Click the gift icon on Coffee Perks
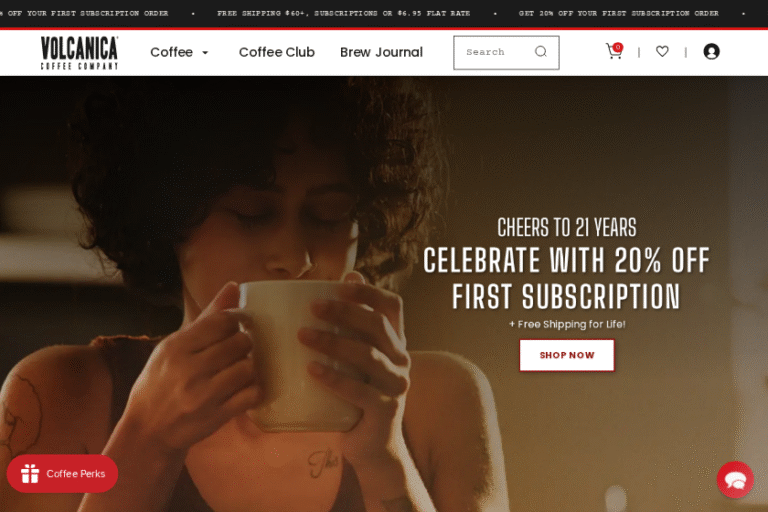The image size is (768, 512). point(30,473)
